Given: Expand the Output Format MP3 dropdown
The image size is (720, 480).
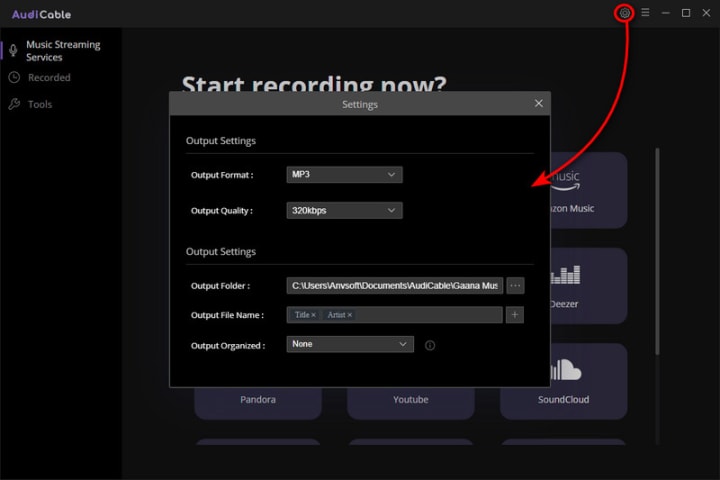Looking at the screenshot, I should click(x=344, y=175).
